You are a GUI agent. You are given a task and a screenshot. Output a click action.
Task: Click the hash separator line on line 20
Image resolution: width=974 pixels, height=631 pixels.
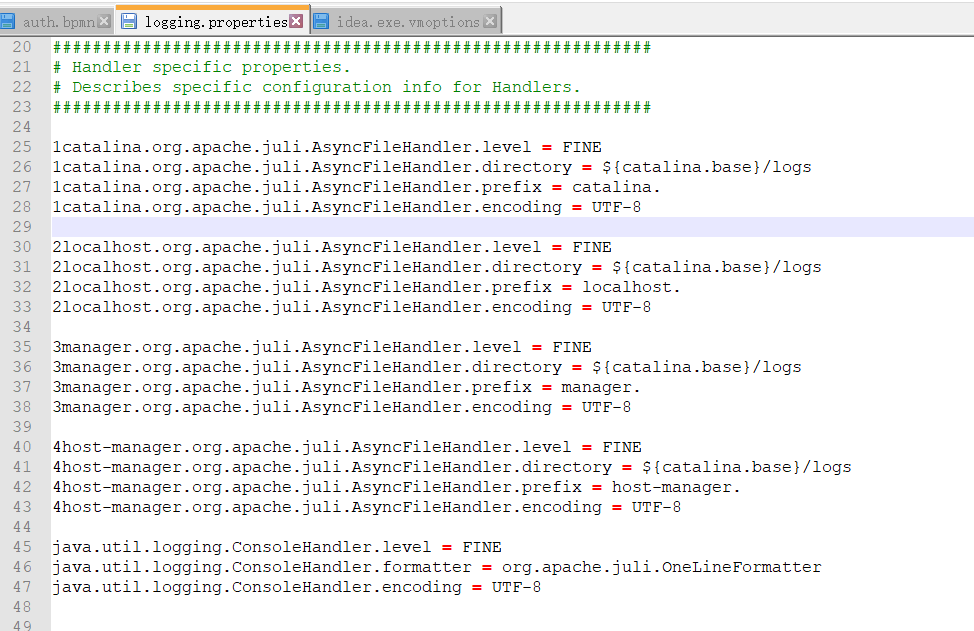352,47
